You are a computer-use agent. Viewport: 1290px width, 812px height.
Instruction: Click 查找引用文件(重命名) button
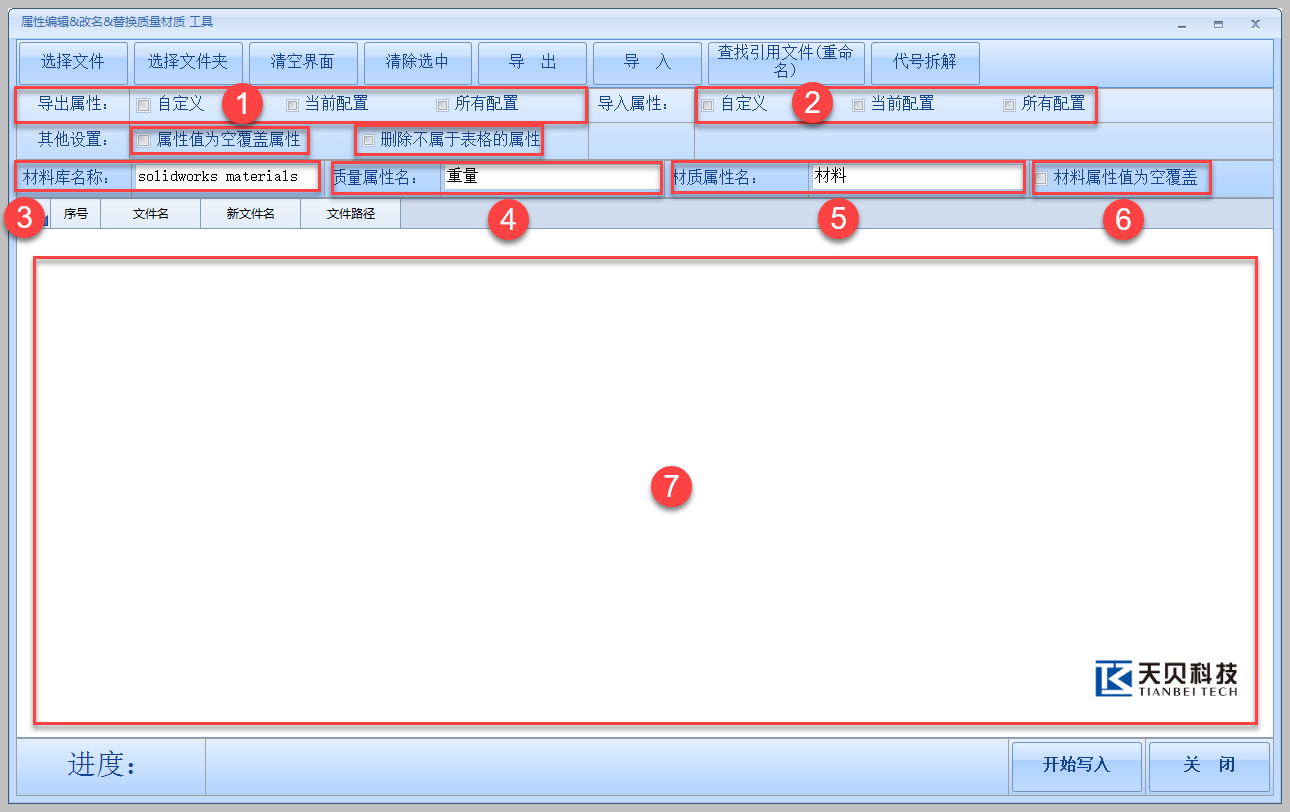[785, 62]
